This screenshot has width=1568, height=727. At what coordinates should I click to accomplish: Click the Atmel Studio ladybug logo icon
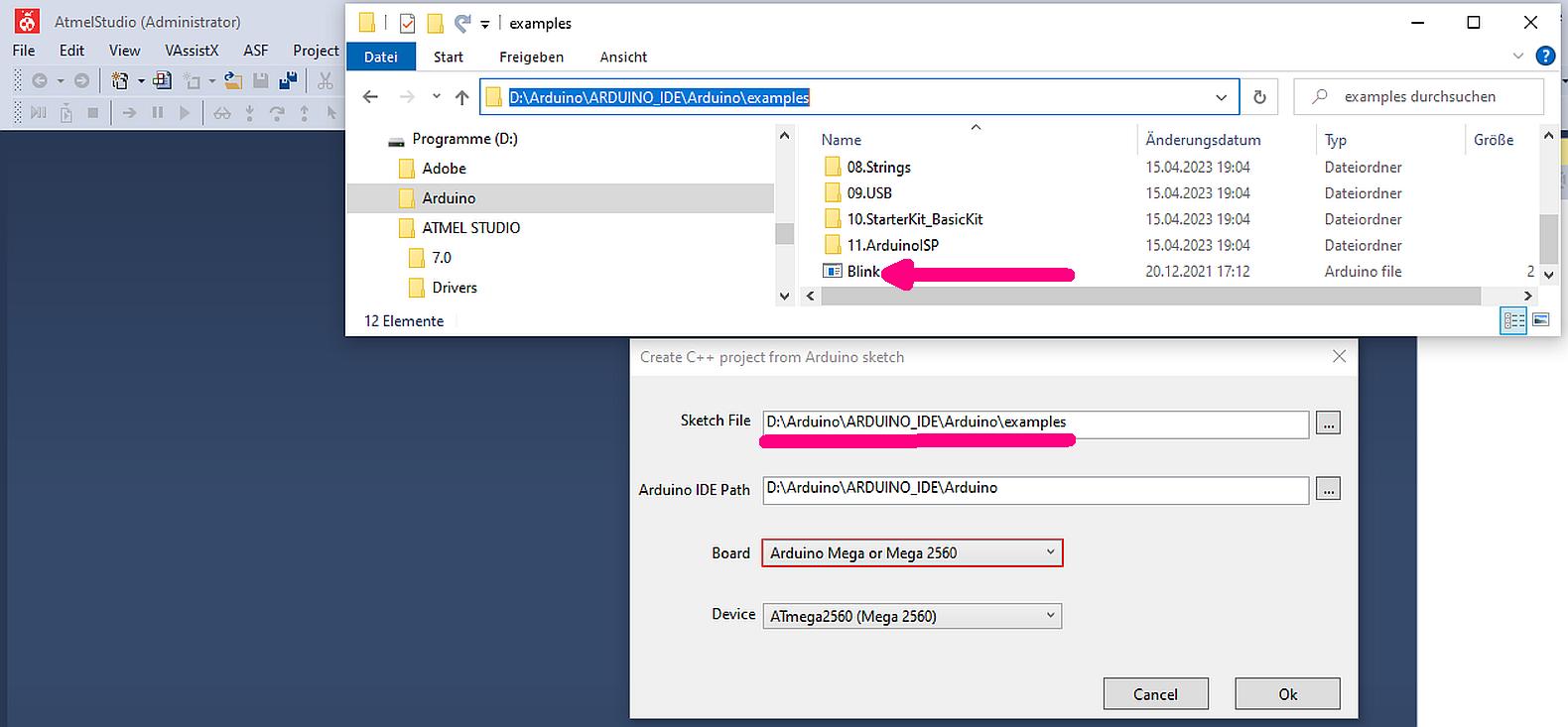[x=27, y=20]
